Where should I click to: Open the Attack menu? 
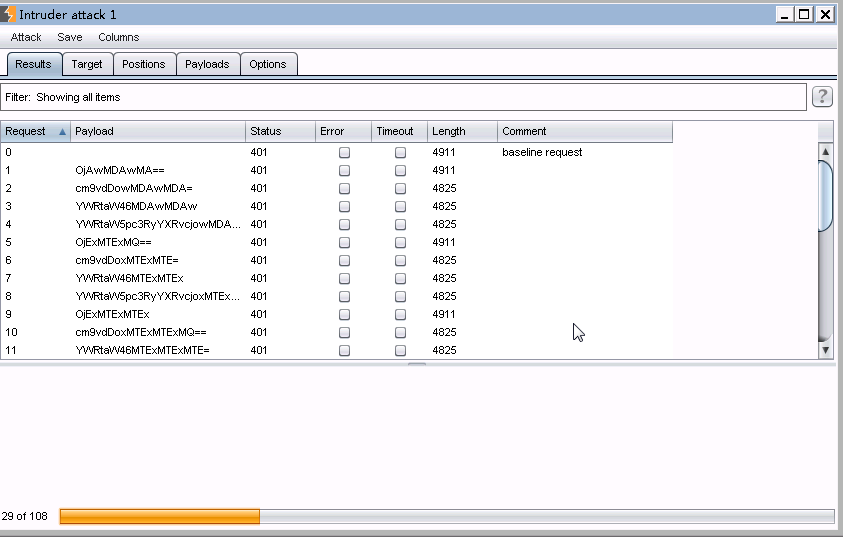point(26,37)
